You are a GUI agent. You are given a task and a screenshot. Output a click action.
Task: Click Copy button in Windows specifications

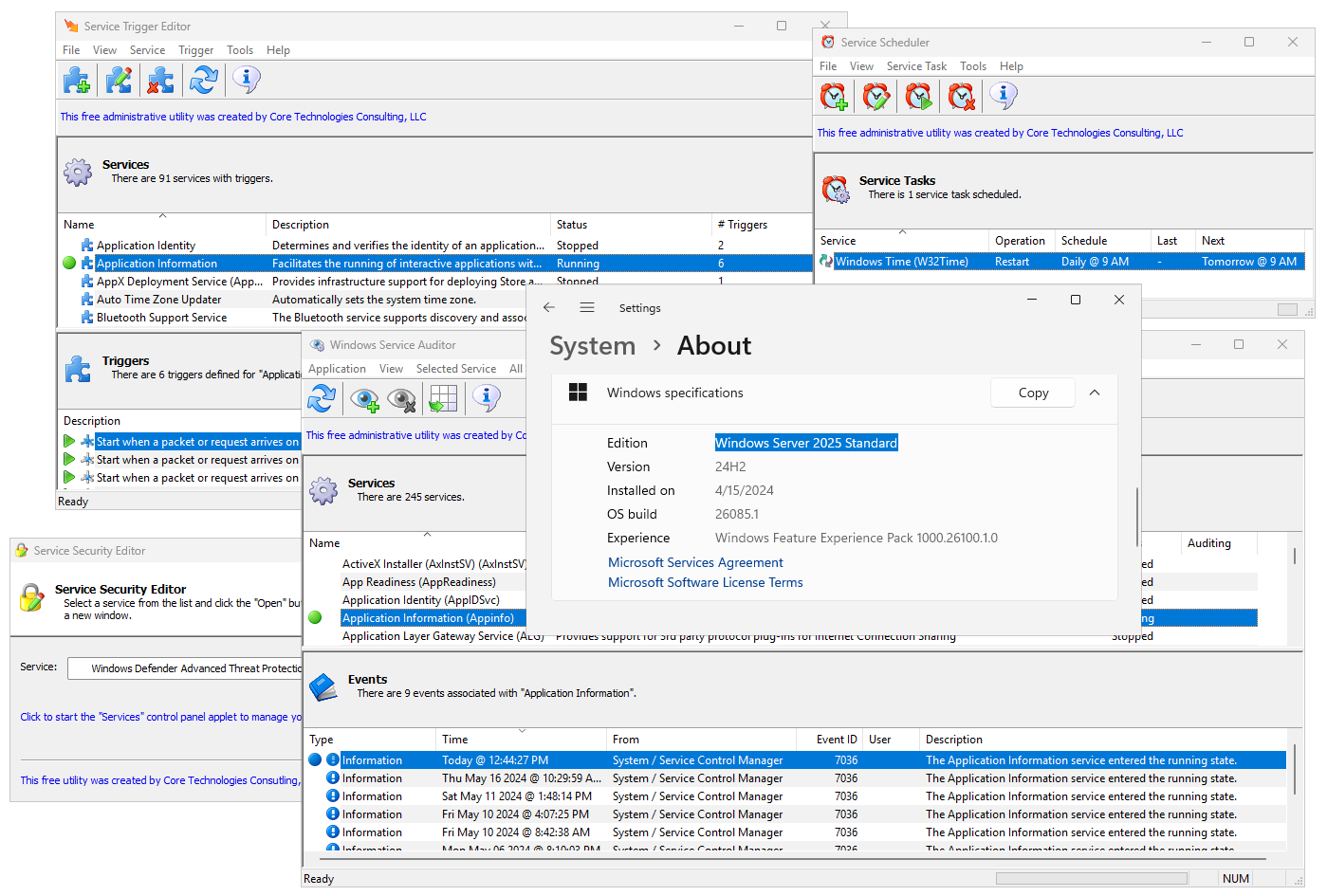(x=1033, y=393)
